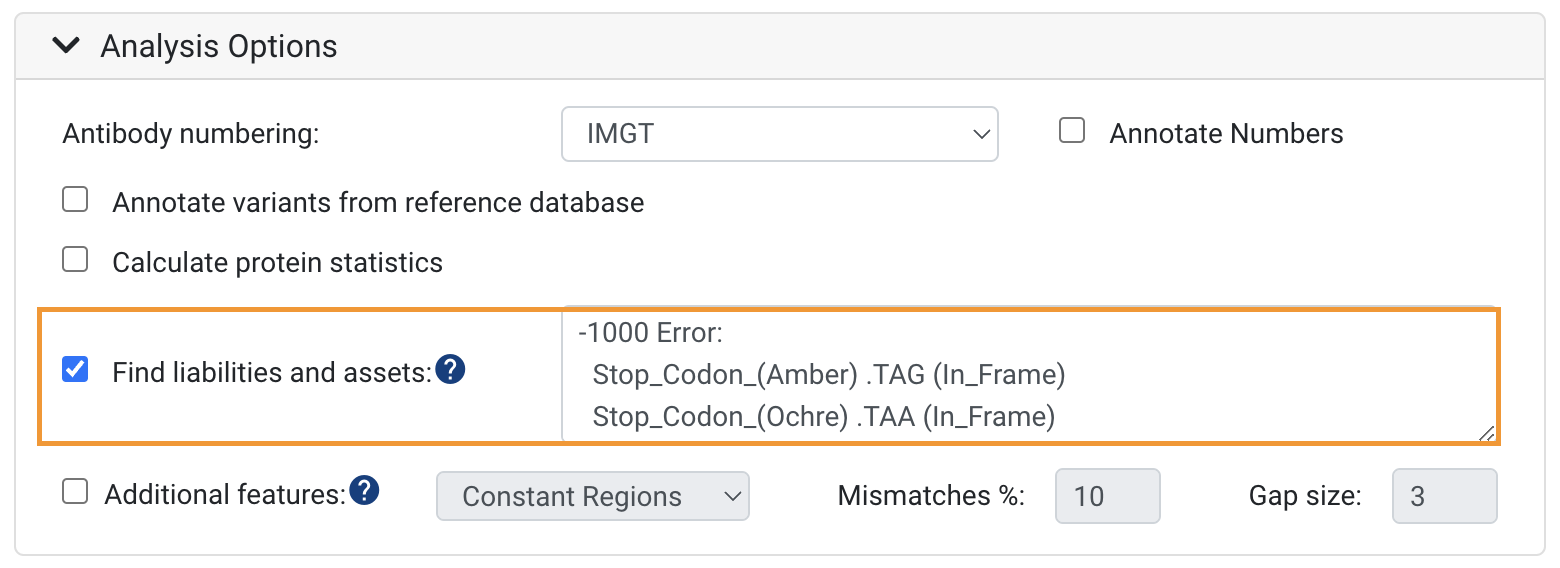Tick the Calculate protein statistics checkbox
This screenshot has width=1560, height=568.
pos(75,261)
